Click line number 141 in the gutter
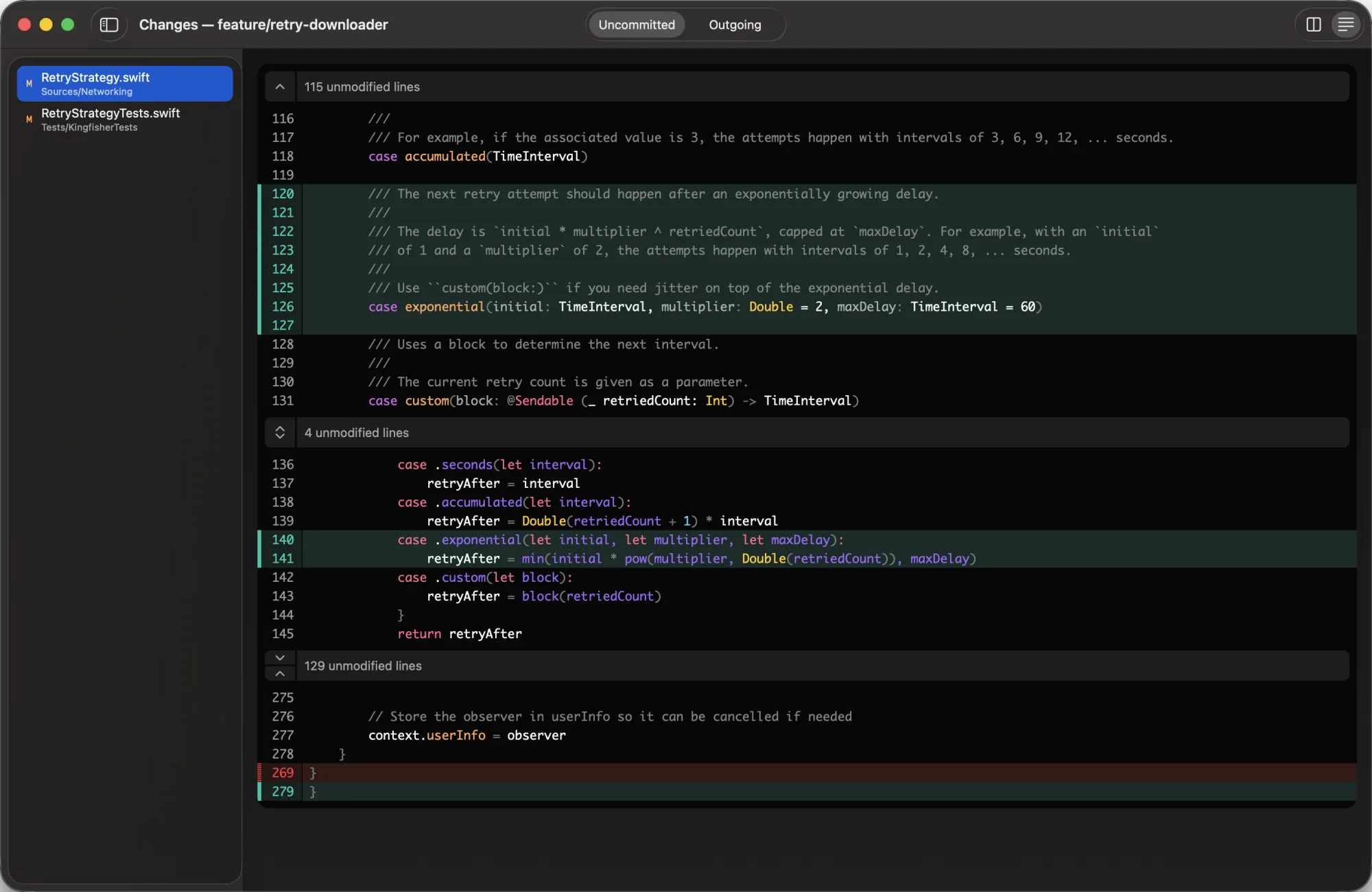 pyautogui.click(x=283, y=559)
